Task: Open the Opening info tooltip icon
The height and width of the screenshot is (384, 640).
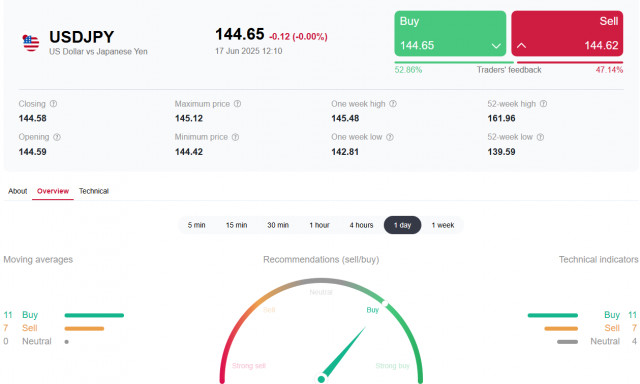Action: (57, 137)
